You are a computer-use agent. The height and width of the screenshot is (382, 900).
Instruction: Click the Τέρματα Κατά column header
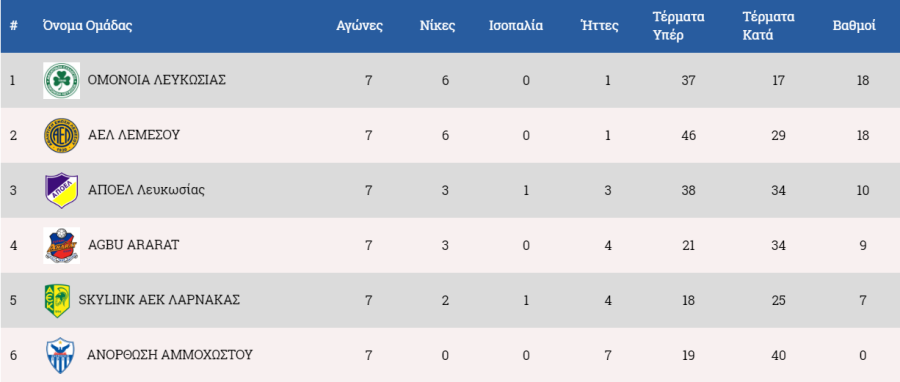(x=768, y=26)
